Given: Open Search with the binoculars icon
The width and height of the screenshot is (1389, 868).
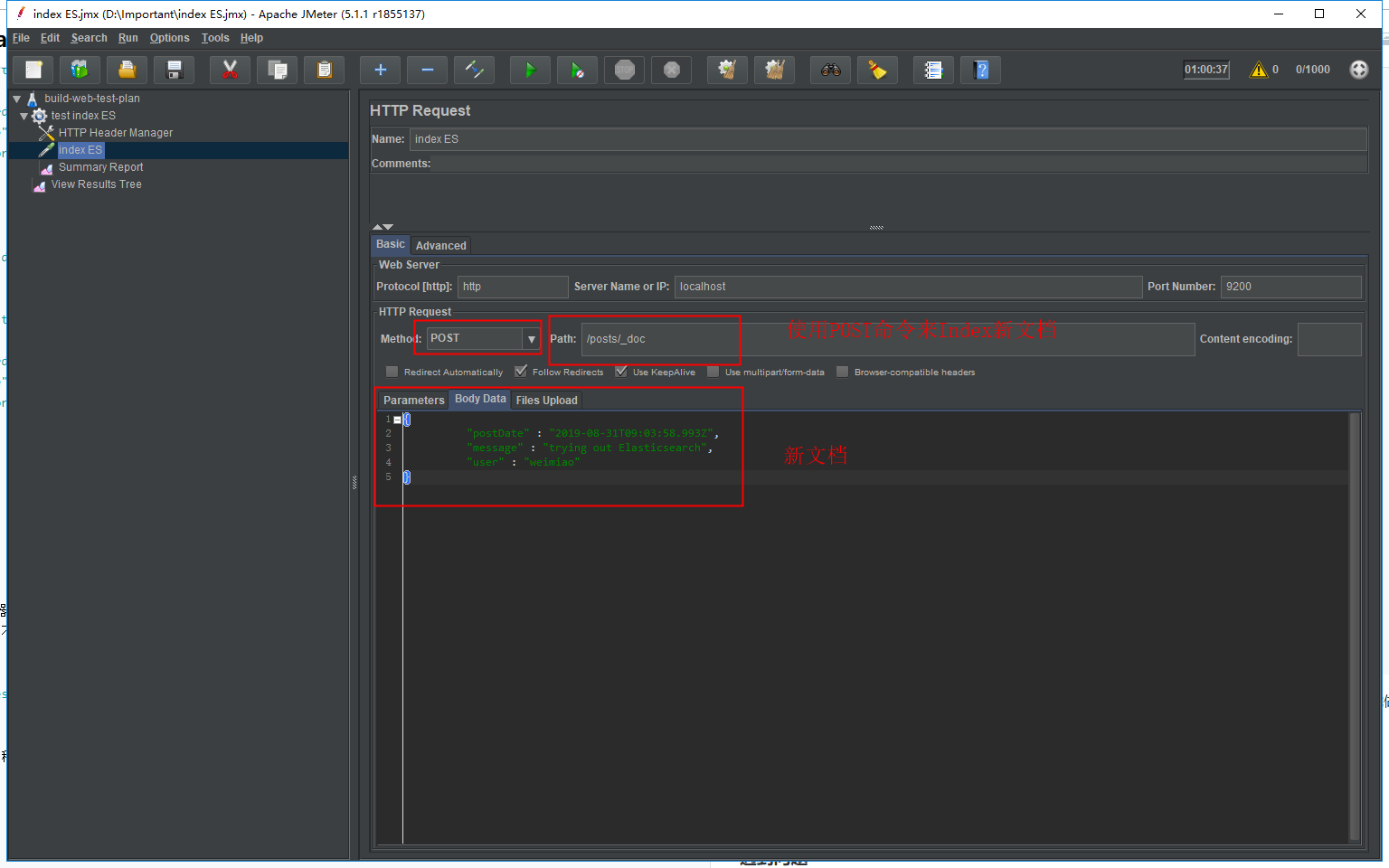Looking at the screenshot, I should click(x=830, y=70).
